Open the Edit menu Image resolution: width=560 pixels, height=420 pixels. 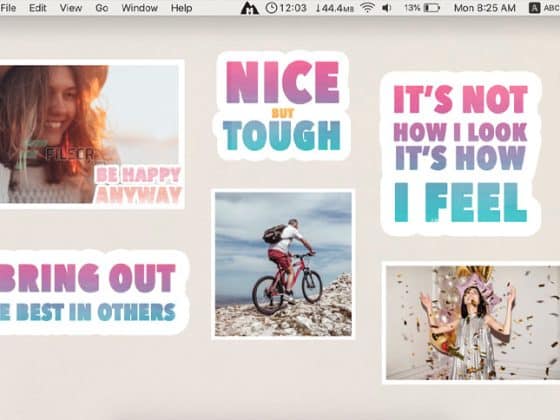coord(38,8)
